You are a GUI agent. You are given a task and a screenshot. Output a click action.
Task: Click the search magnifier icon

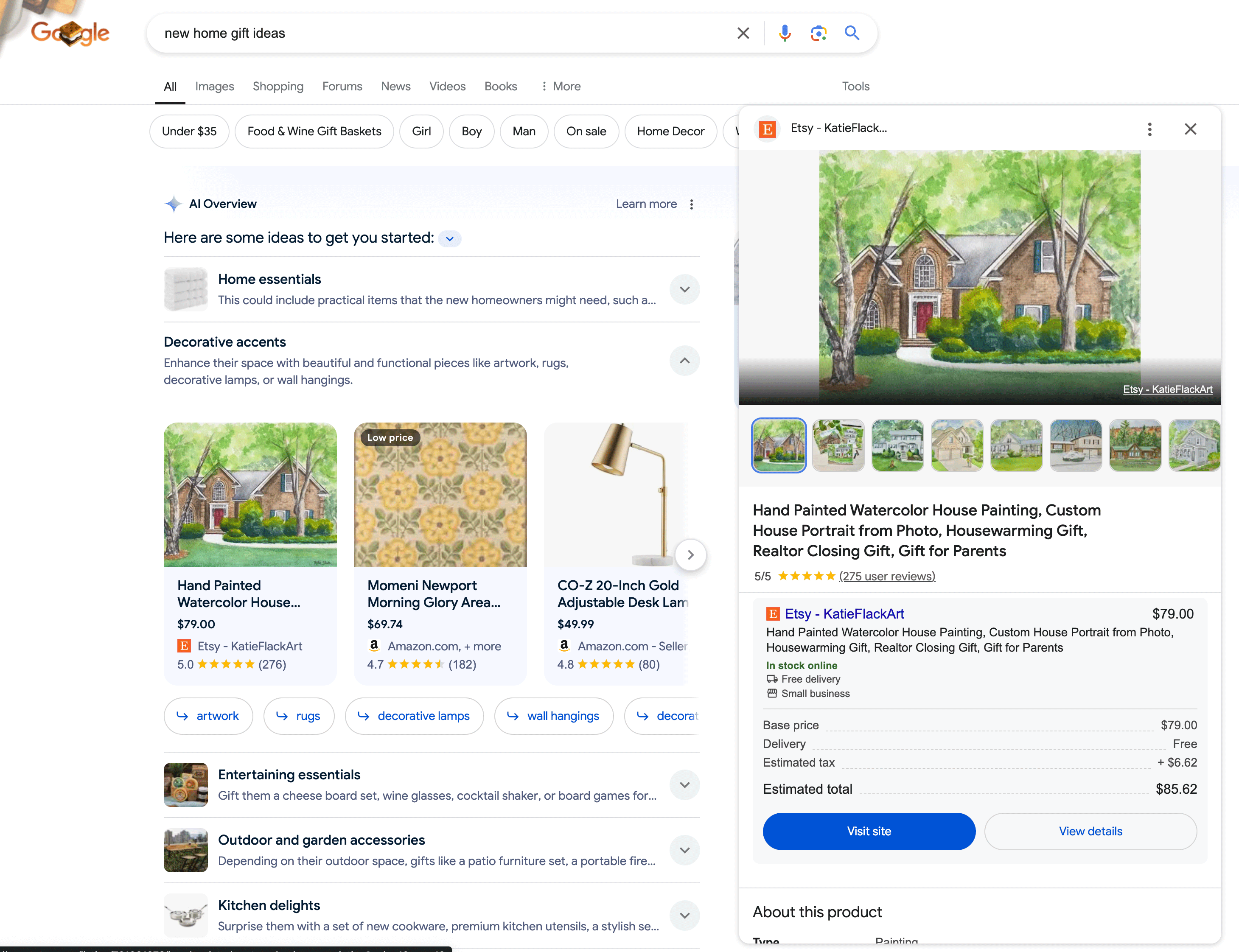(852, 33)
